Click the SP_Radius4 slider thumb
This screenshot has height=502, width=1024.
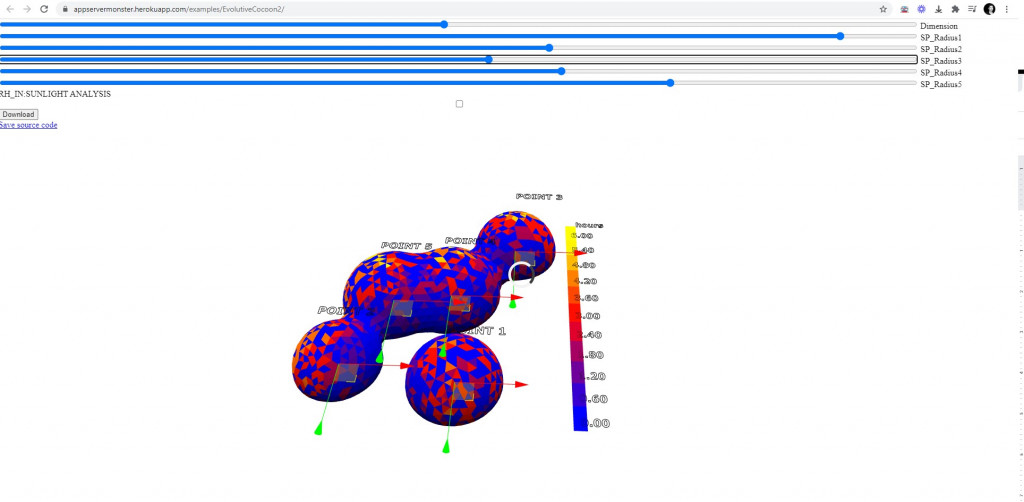click(x=561, y=71)
